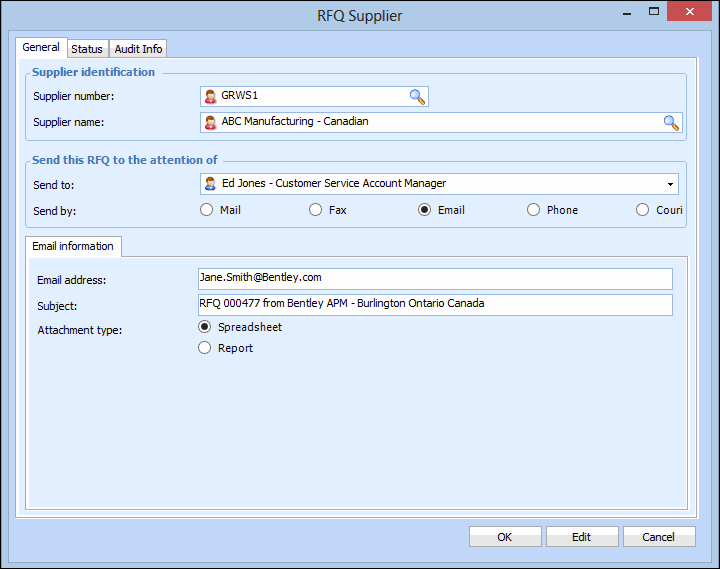The width and height of the screenshot is (720, 569).
Task: Switch to the Status tab
Action: [x=87, y=49]
